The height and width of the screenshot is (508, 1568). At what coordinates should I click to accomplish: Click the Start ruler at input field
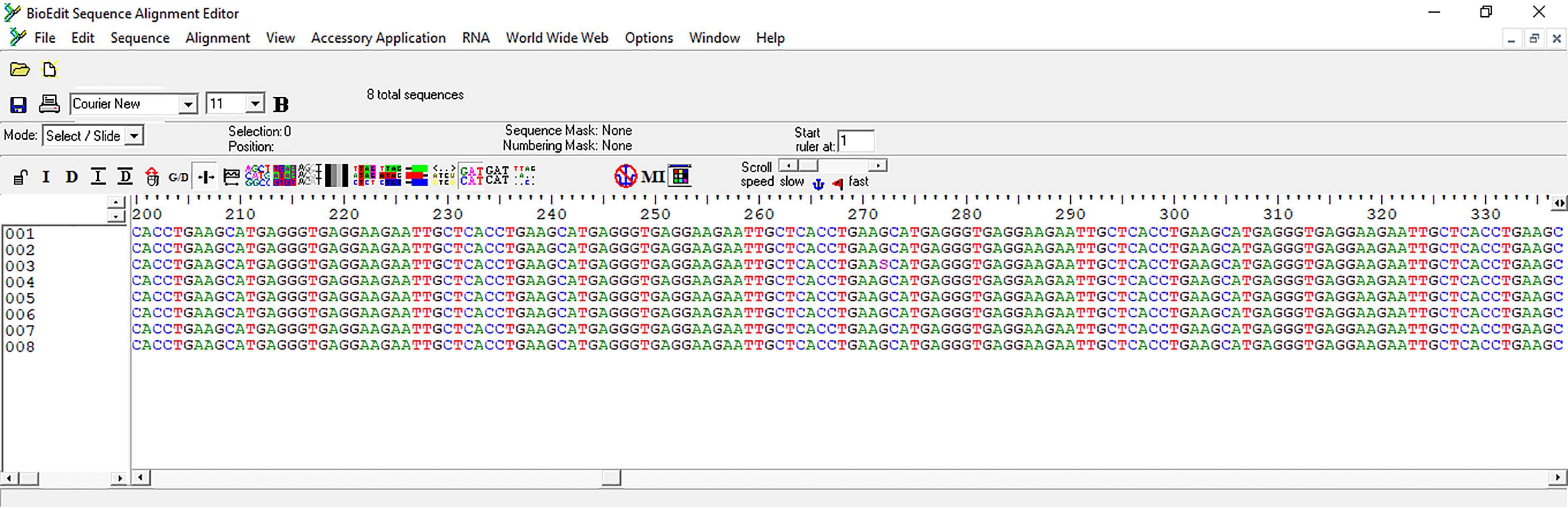click(x=856, y=141)
